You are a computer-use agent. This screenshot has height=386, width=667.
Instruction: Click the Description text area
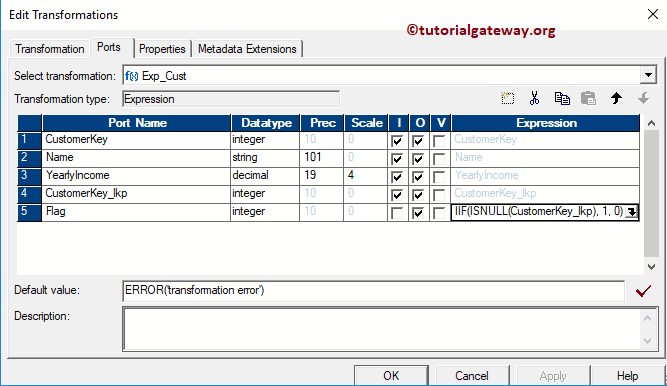[x=382, y=329]
